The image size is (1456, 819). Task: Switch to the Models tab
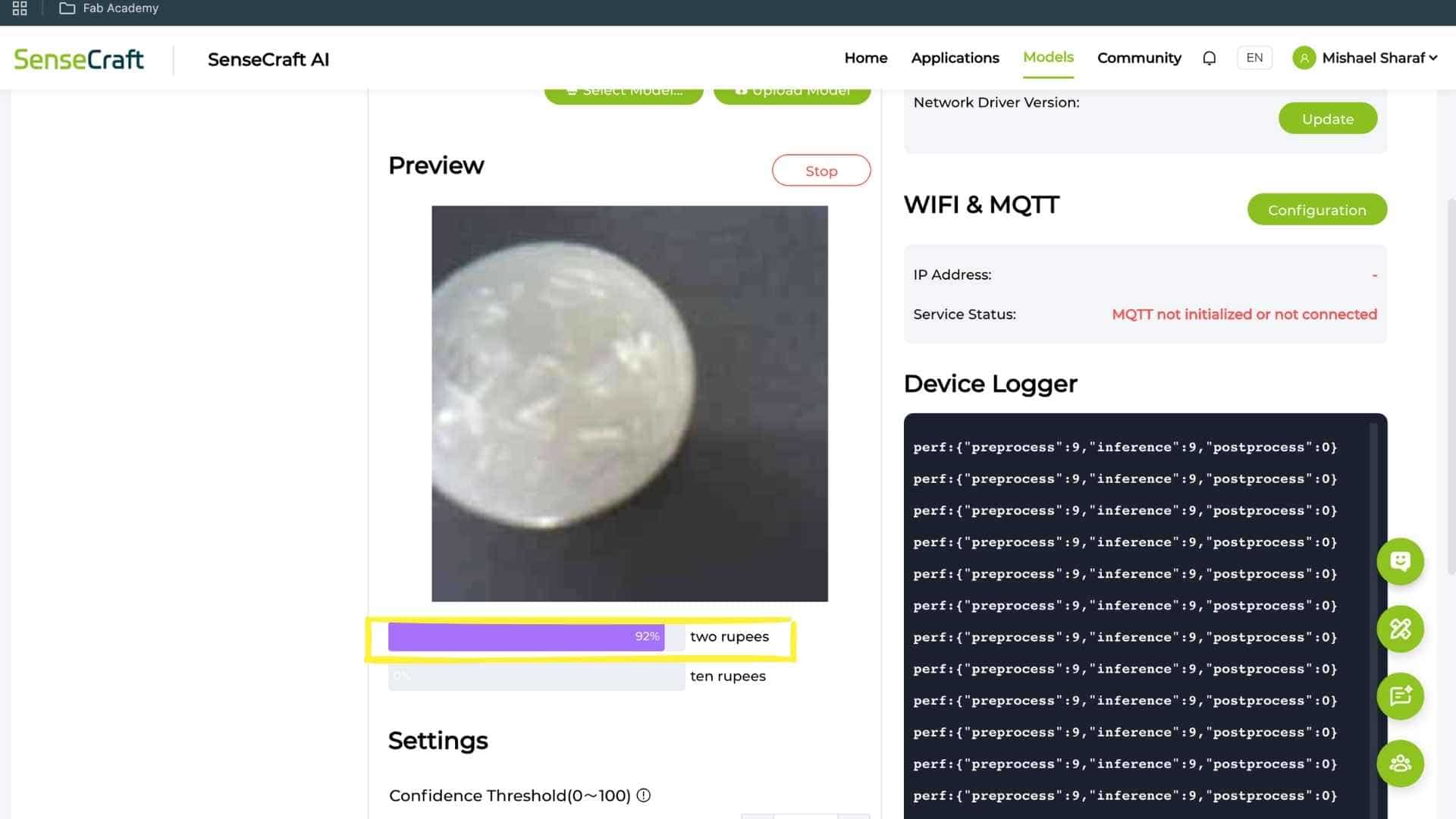click(x=1048, y=58)
